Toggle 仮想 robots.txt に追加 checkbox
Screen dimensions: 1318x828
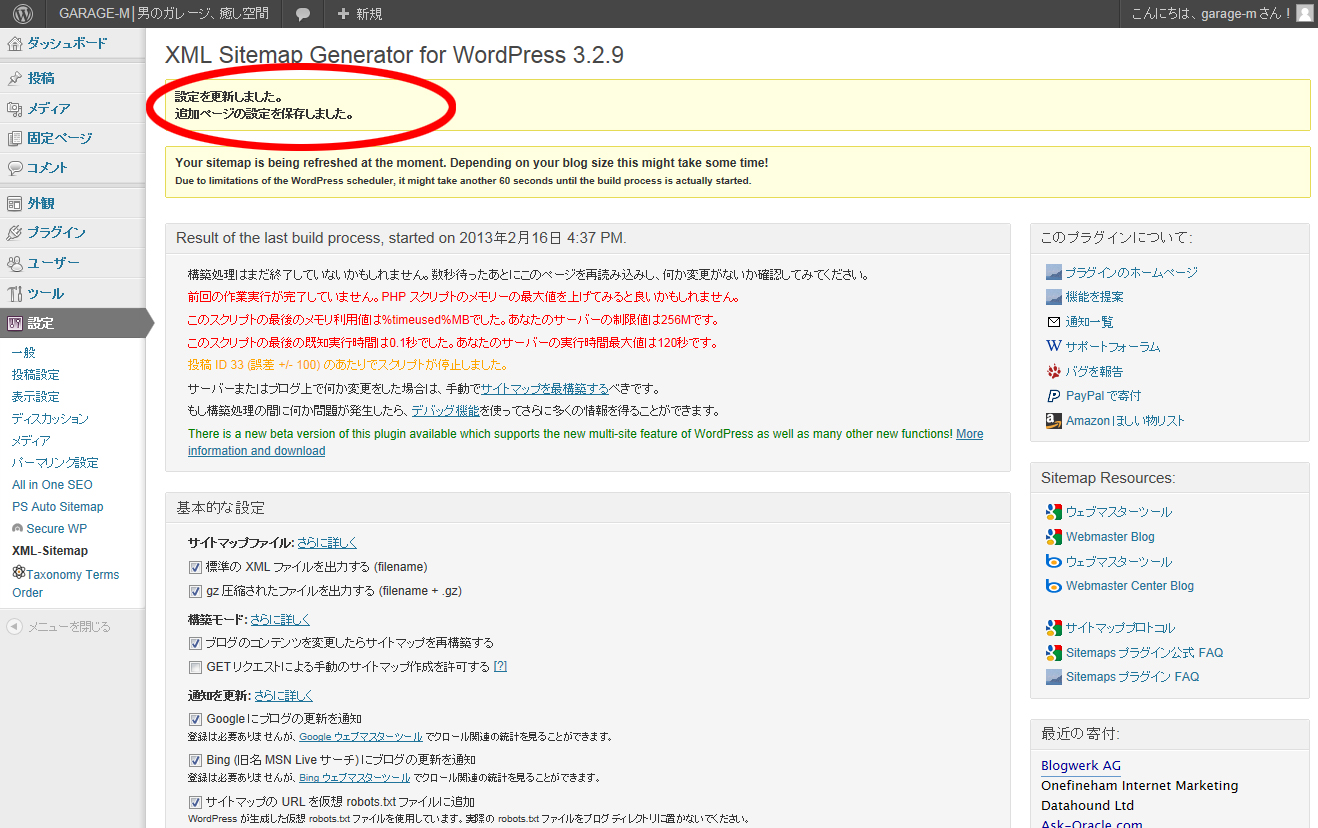[195, 802]
